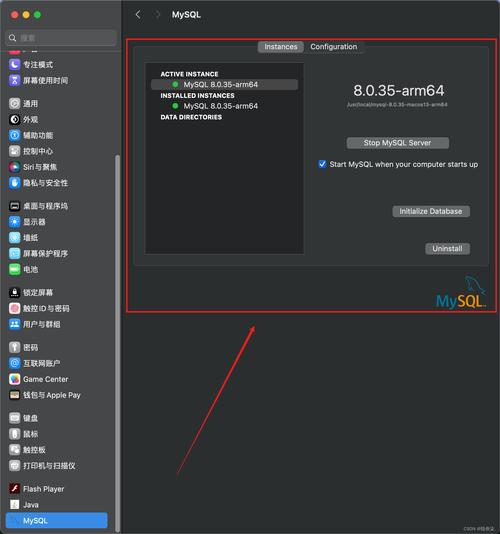Click the install path under version heading

tap(397, 105)
